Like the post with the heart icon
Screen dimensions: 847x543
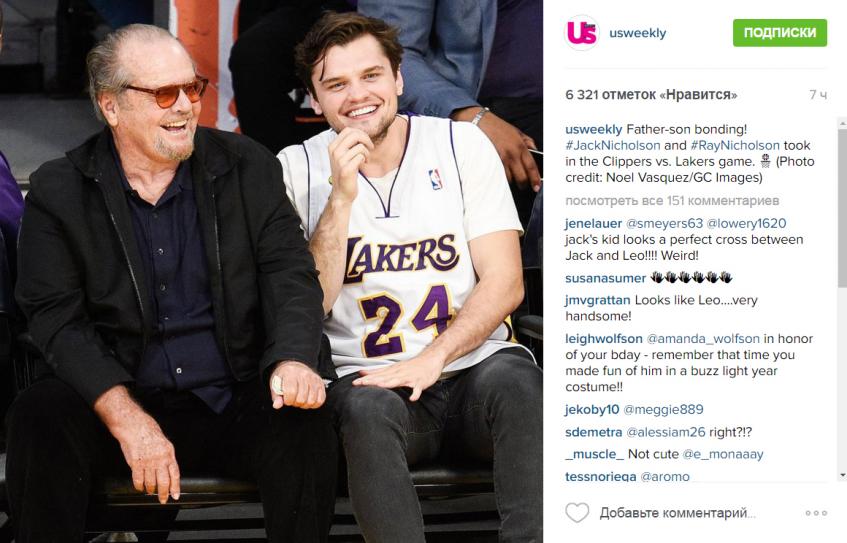click(x=577, y=512)
